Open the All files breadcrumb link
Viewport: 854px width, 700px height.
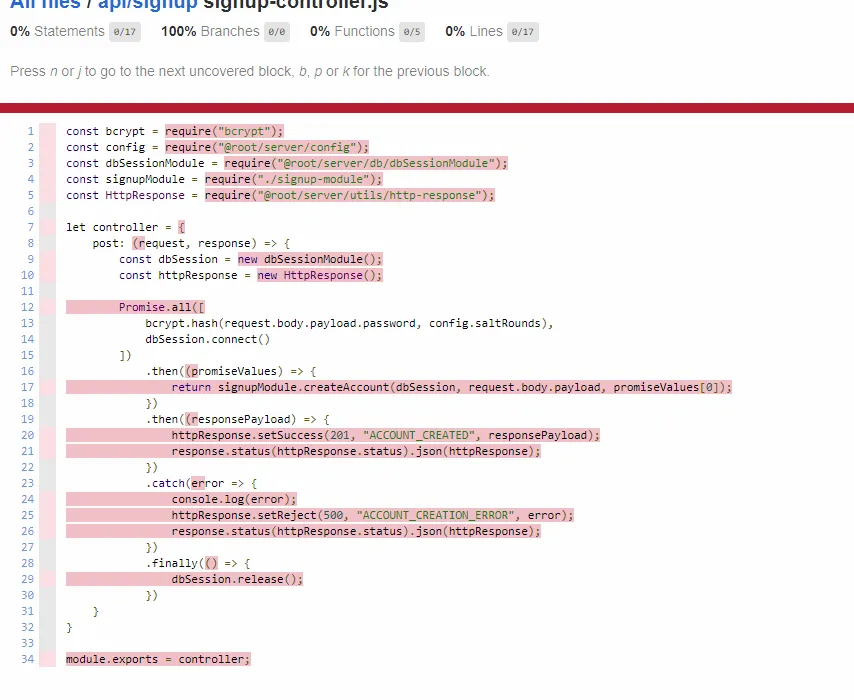pos(45,4)
